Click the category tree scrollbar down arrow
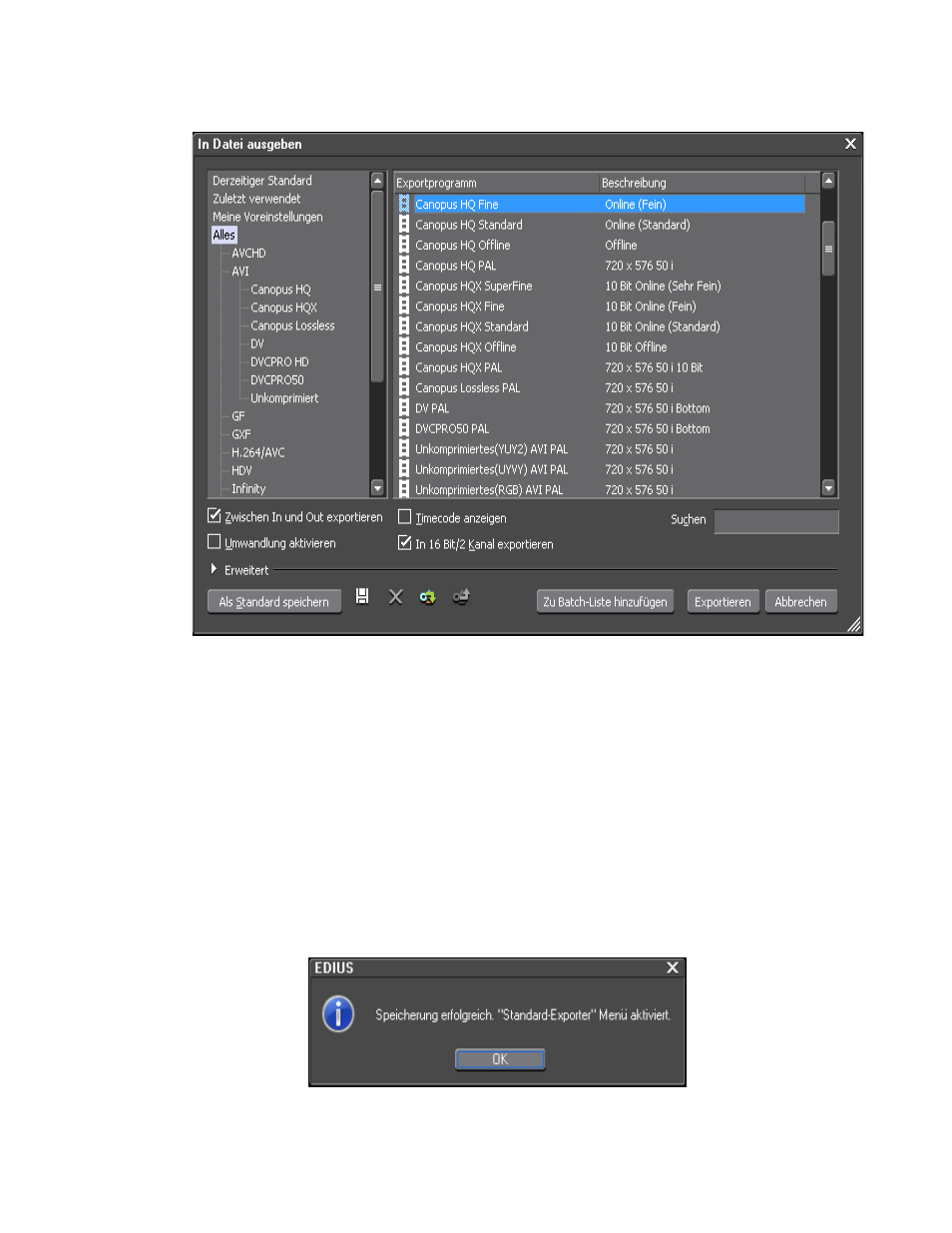Screen dimensions: 952x1233 click(377, 488)
